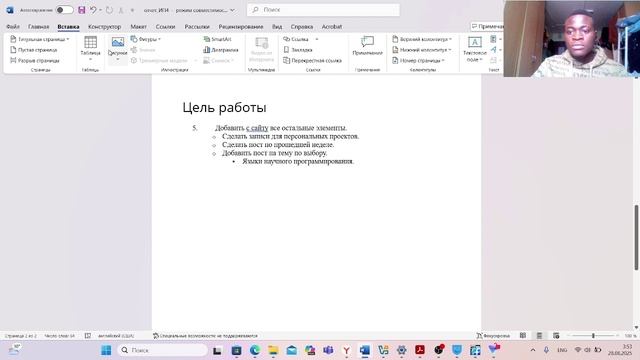
Task: Open the Windows Start menu
Action: pyautogui.click(x=106, y=350)
